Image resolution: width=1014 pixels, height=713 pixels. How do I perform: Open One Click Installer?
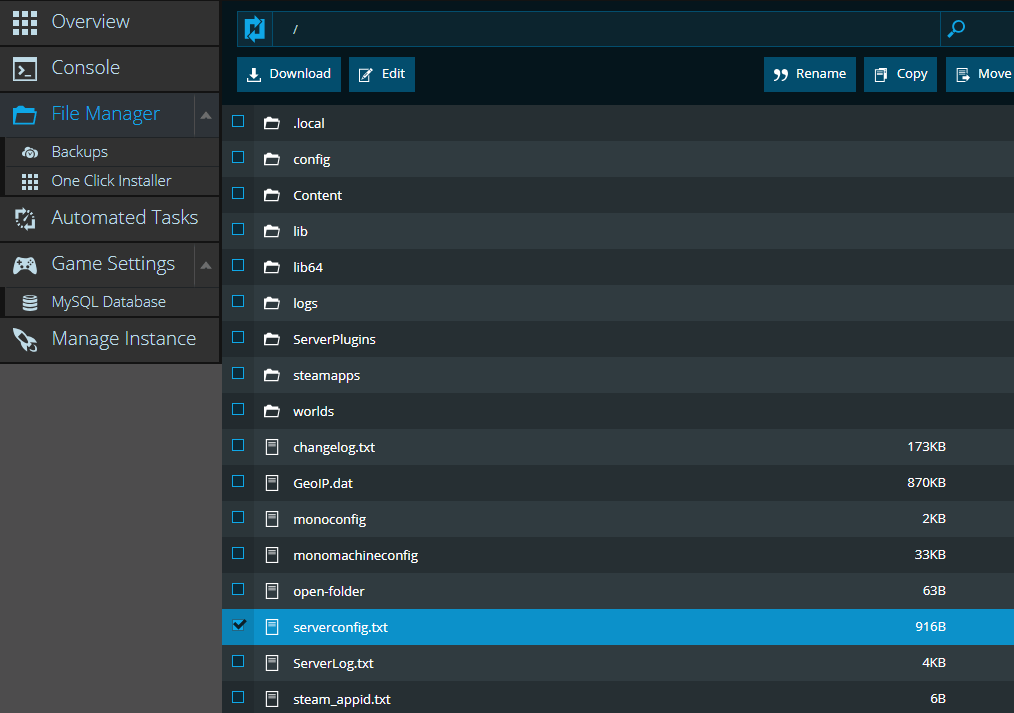[112, 182]
